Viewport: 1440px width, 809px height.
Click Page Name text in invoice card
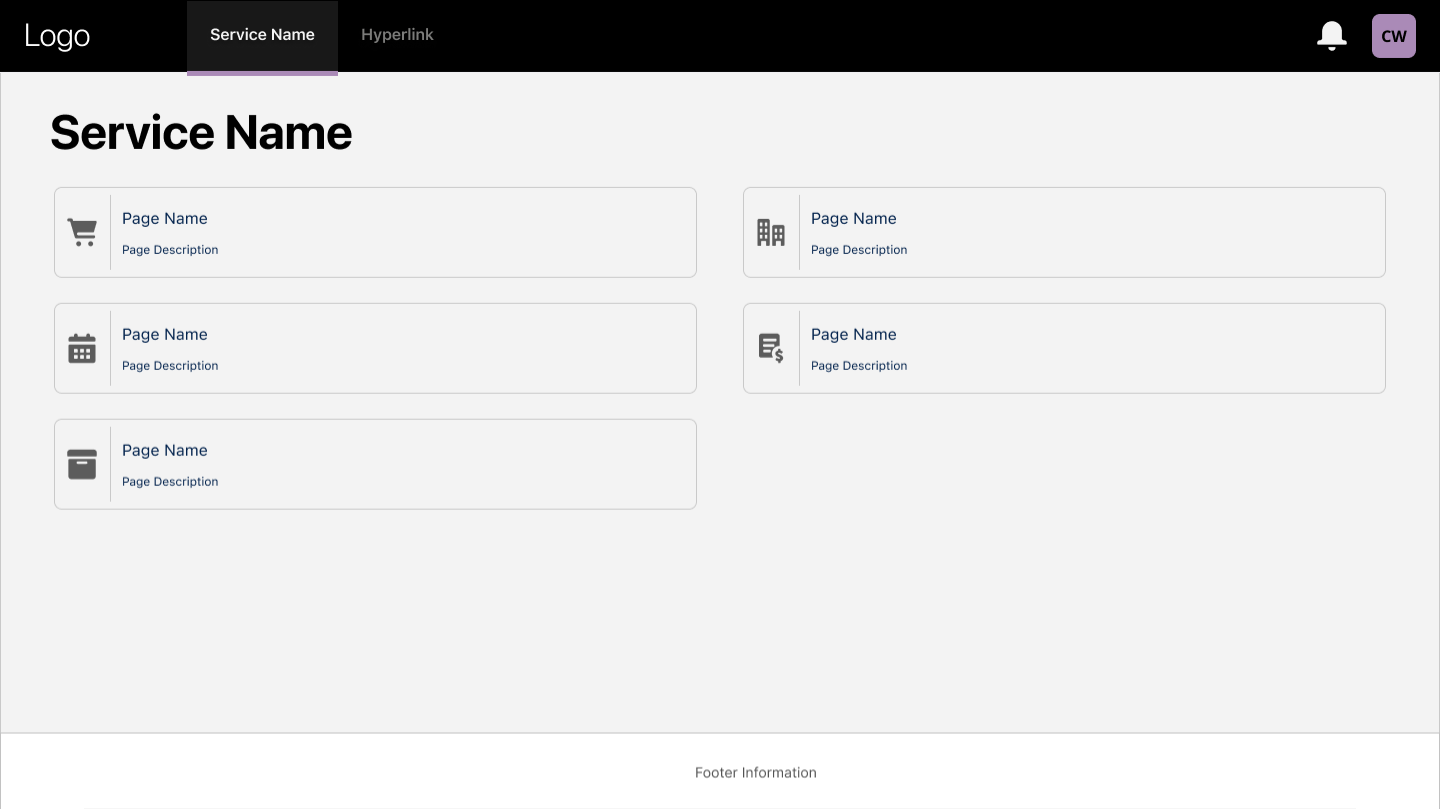pos(854,335)
